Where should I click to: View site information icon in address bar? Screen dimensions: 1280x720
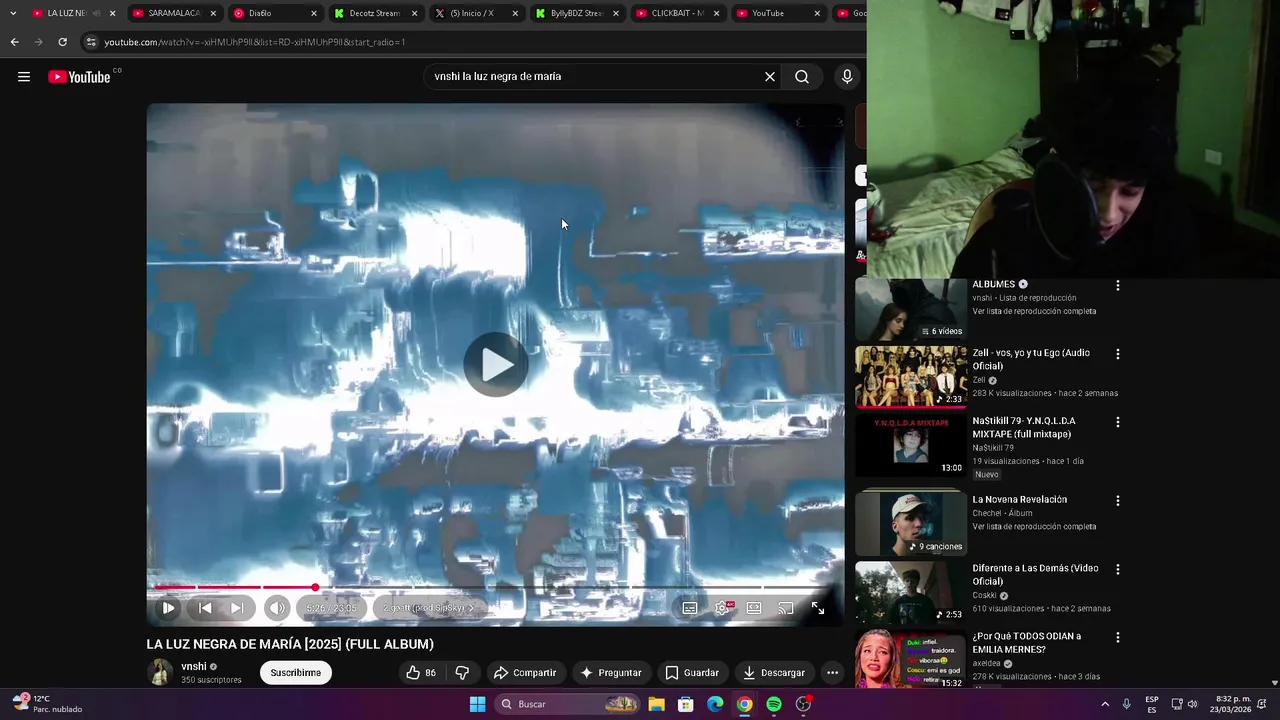(x=91, y=42)
